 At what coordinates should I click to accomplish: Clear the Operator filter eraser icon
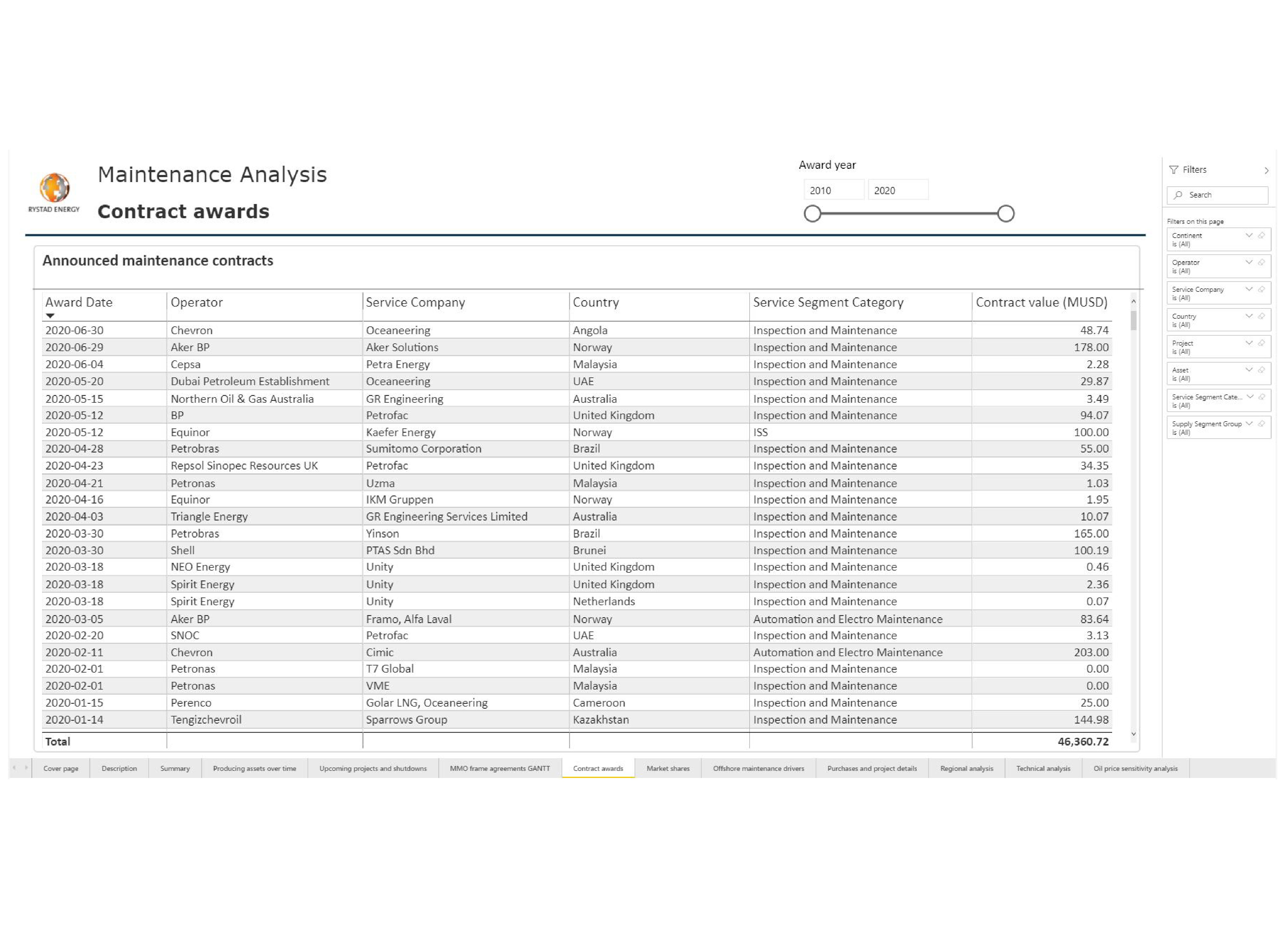pos(1261,262)
